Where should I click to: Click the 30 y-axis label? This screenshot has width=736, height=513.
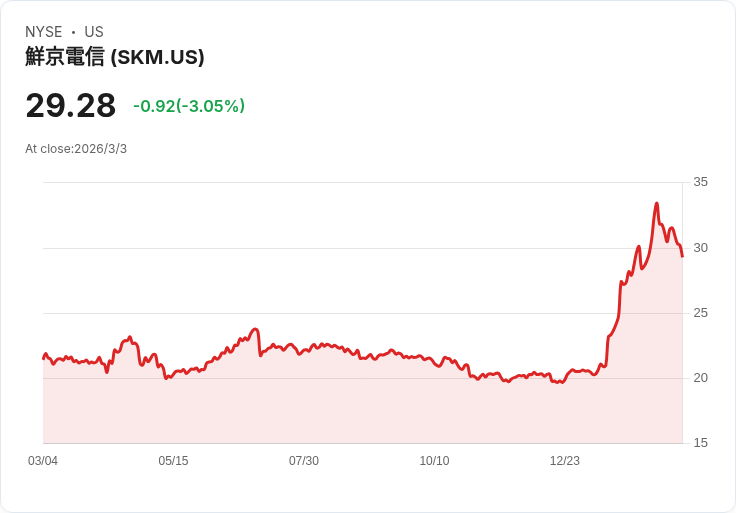[x=700, y=247]
